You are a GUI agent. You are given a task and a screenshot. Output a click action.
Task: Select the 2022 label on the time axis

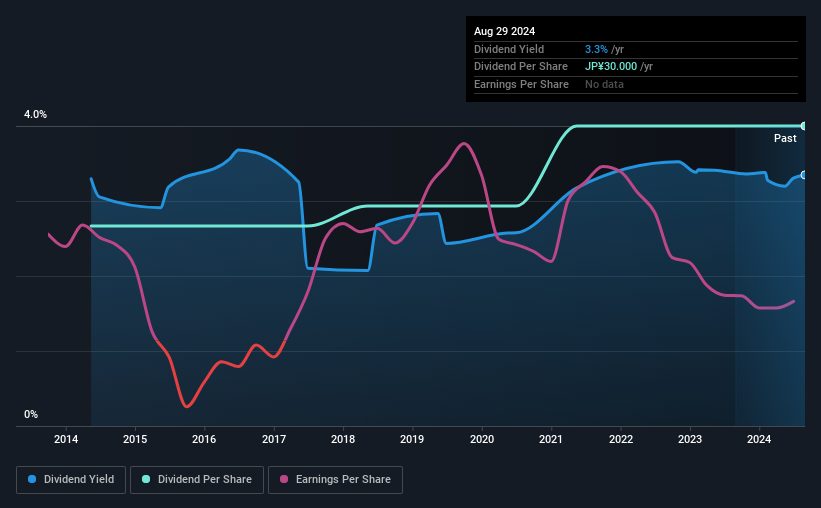(x=620, y=439)
